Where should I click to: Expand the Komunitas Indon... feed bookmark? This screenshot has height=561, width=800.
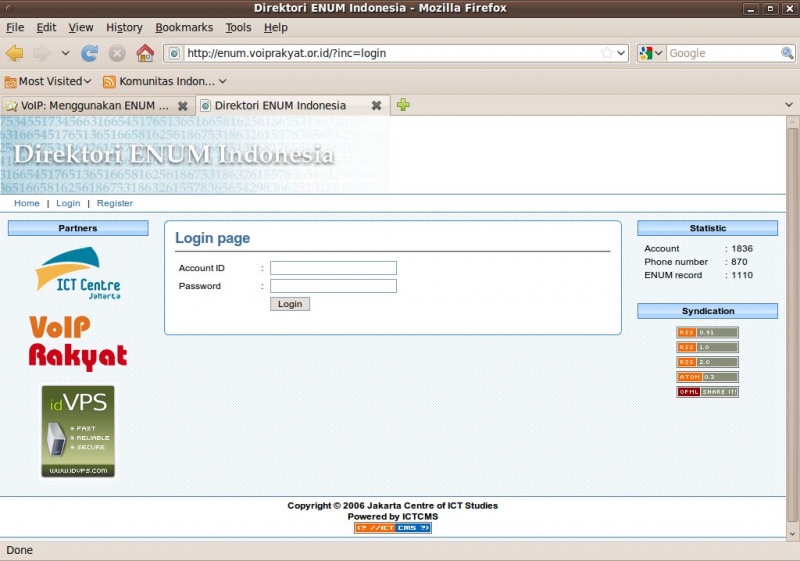click(x=165, y=81)
